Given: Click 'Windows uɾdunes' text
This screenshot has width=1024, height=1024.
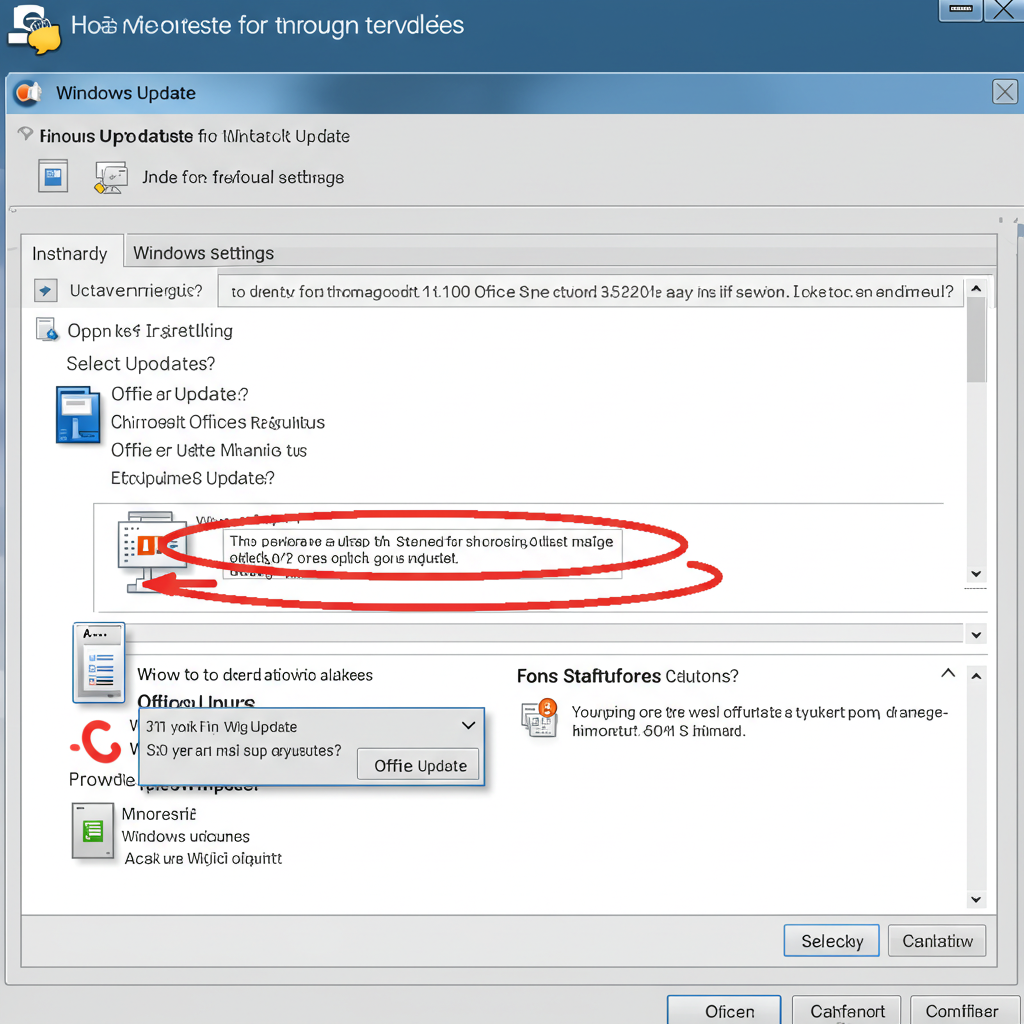Looking at the screenshot, I should [185, 837].
